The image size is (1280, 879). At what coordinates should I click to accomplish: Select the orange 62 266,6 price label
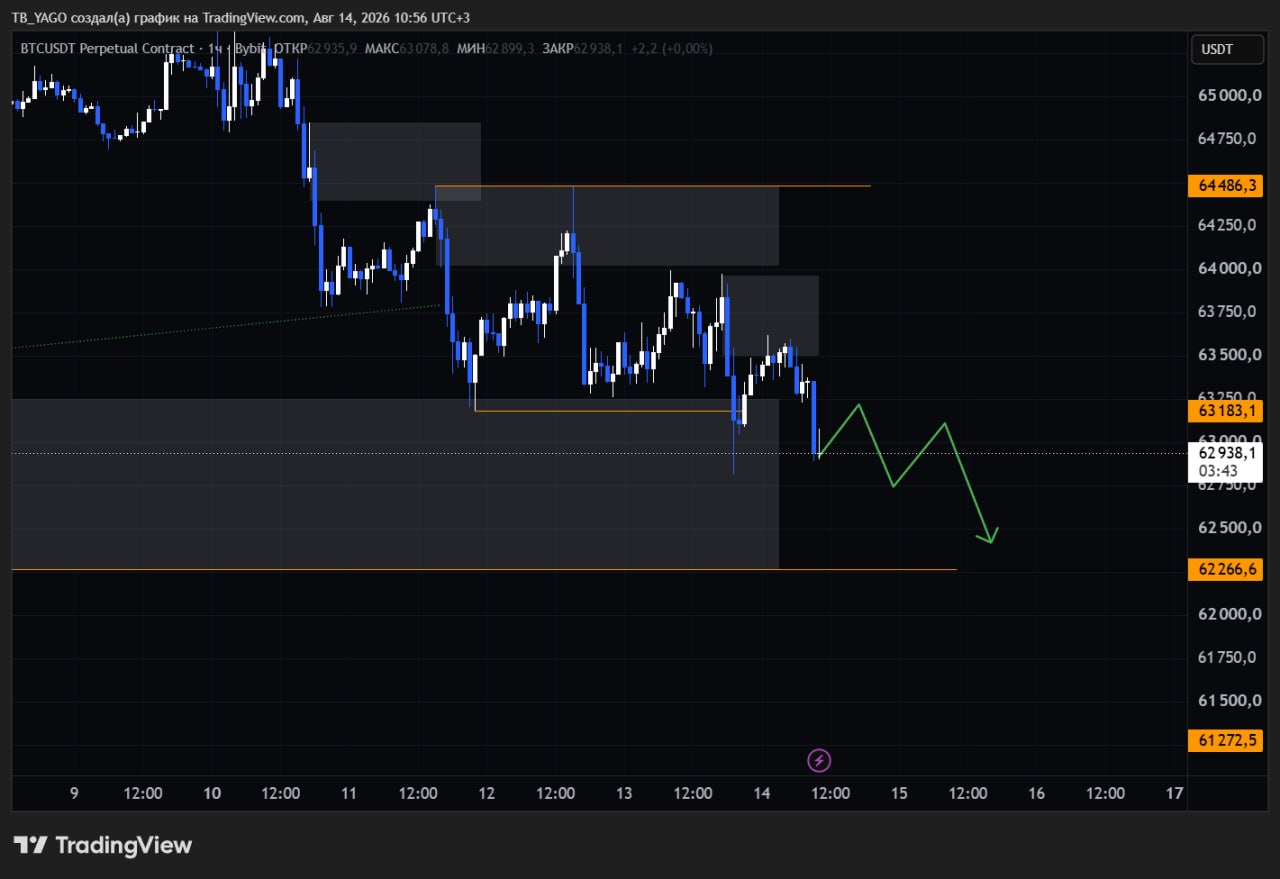coord(1226,570)
